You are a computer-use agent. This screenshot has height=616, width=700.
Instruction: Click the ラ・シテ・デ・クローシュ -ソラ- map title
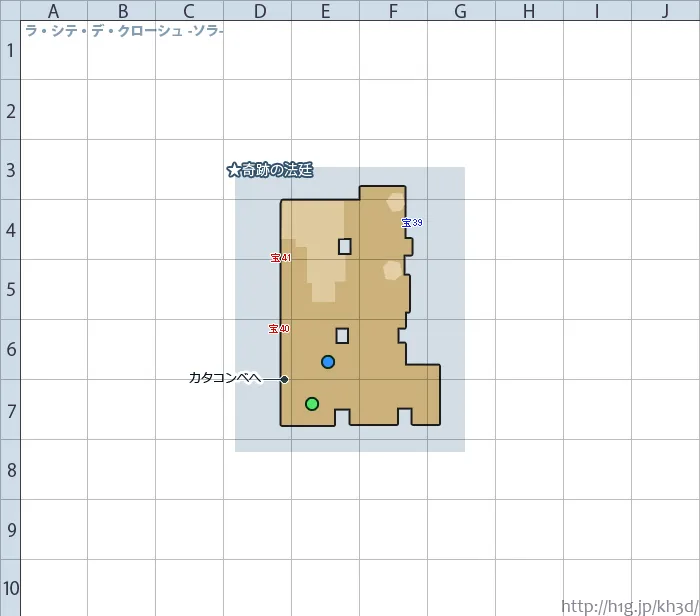click(x=124, y=31)
